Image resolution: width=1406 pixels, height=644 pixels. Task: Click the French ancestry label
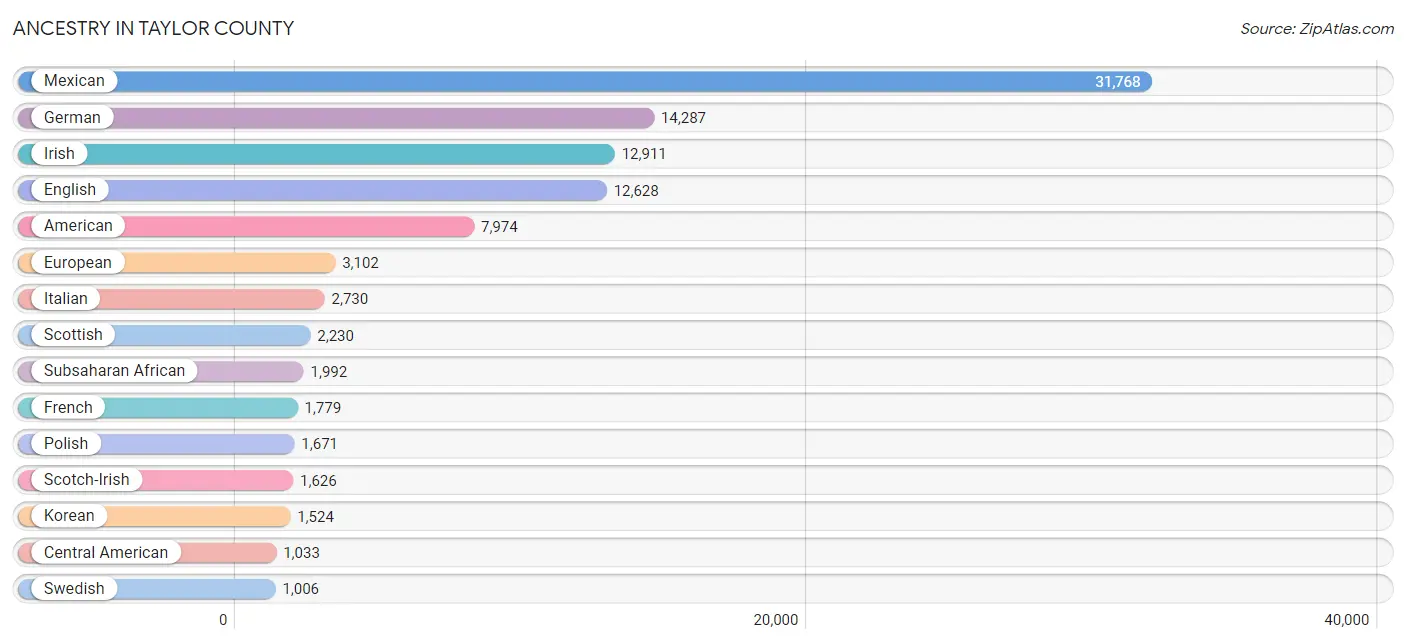tap(68, 407)
